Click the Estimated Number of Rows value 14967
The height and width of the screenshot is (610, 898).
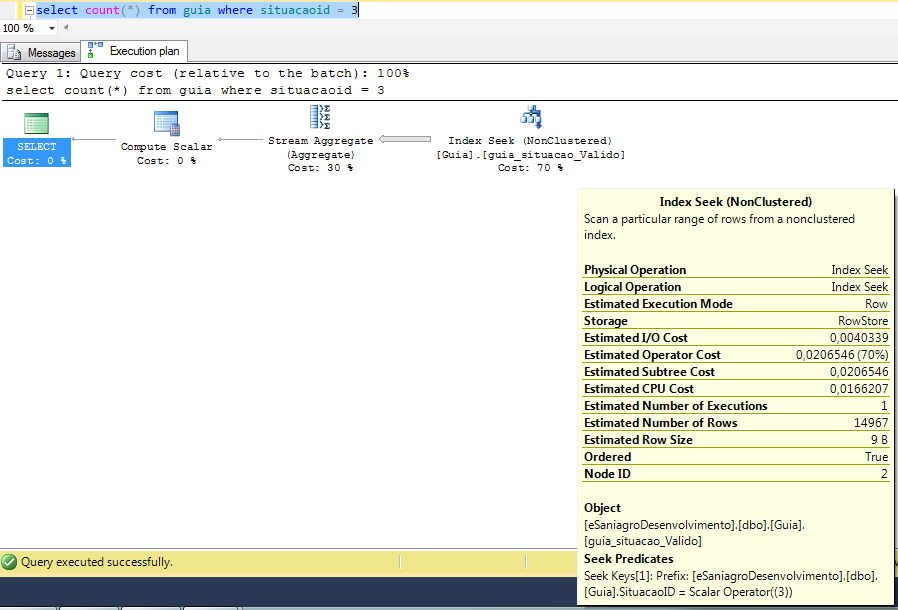(x=871, y=423)
